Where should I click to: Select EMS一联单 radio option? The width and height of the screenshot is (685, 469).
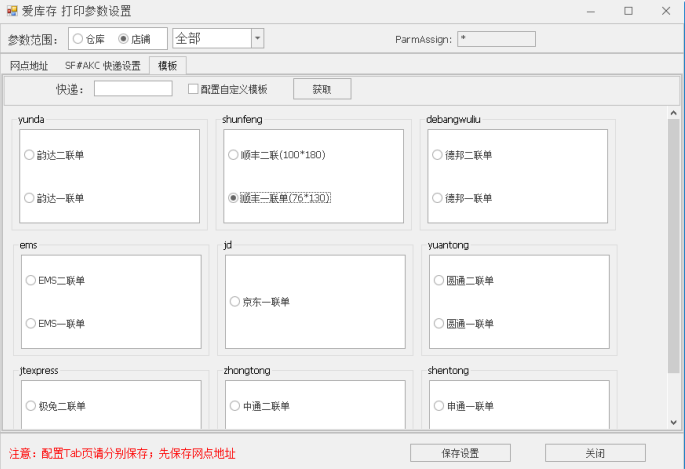[x=55, y=324]
